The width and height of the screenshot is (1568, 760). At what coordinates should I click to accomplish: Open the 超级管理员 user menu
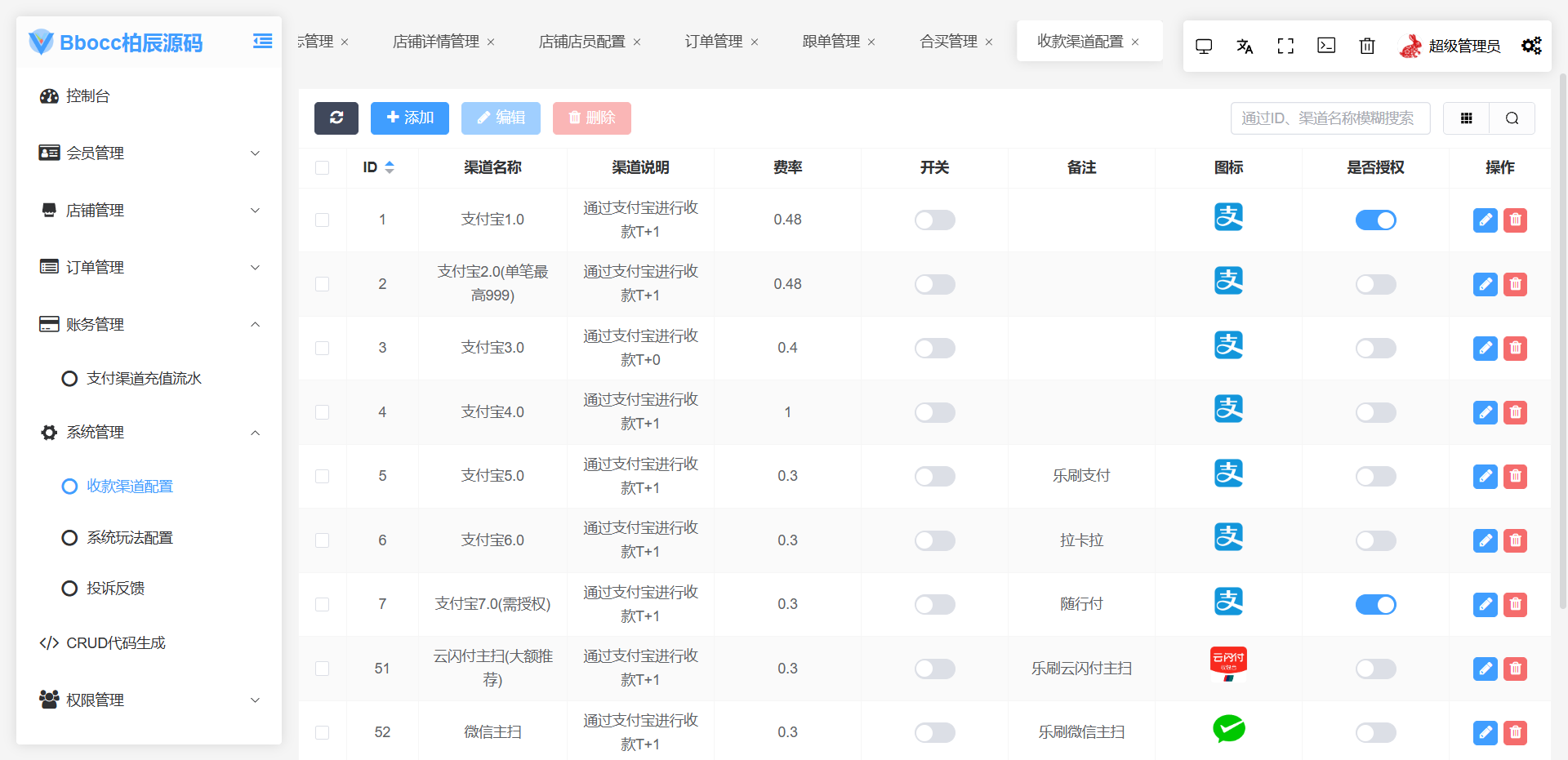1450,46
